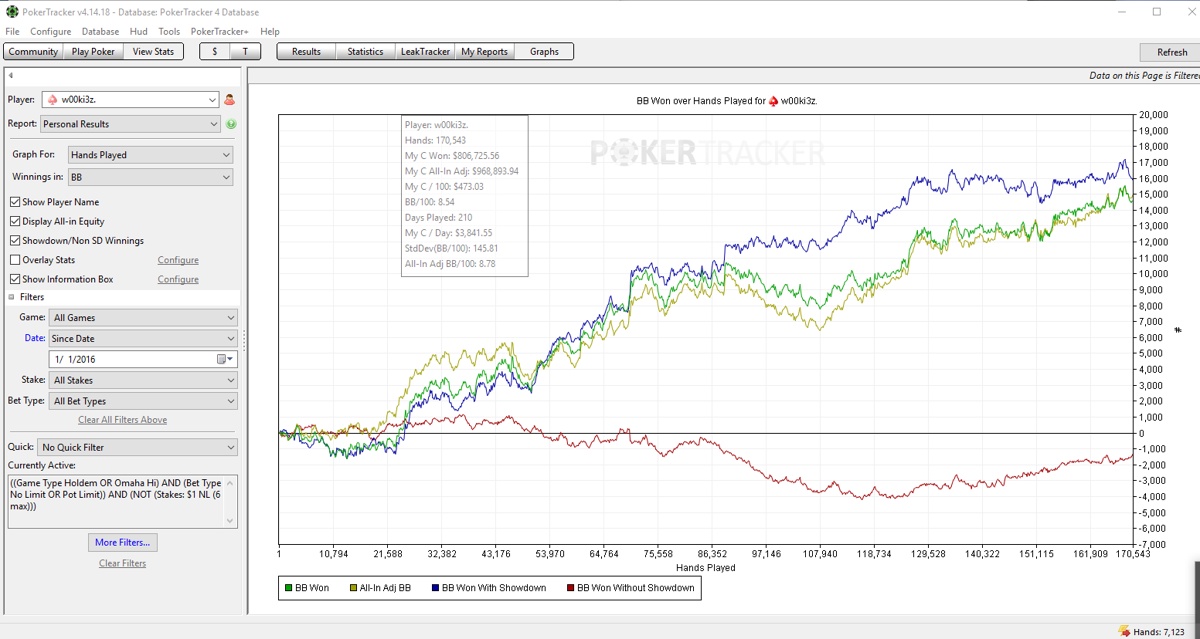Switch to the LeakTracker tab
The width and height of the screenshot is (1200, 639).
tap(425, 51)
